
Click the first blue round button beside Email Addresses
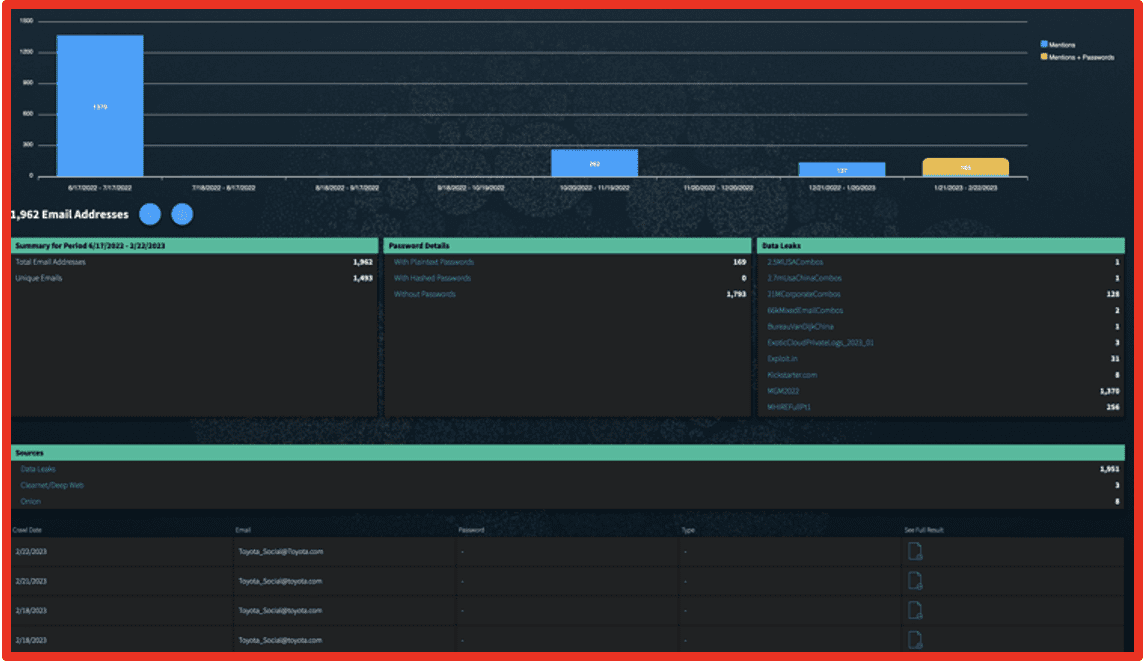click(150, 214)
